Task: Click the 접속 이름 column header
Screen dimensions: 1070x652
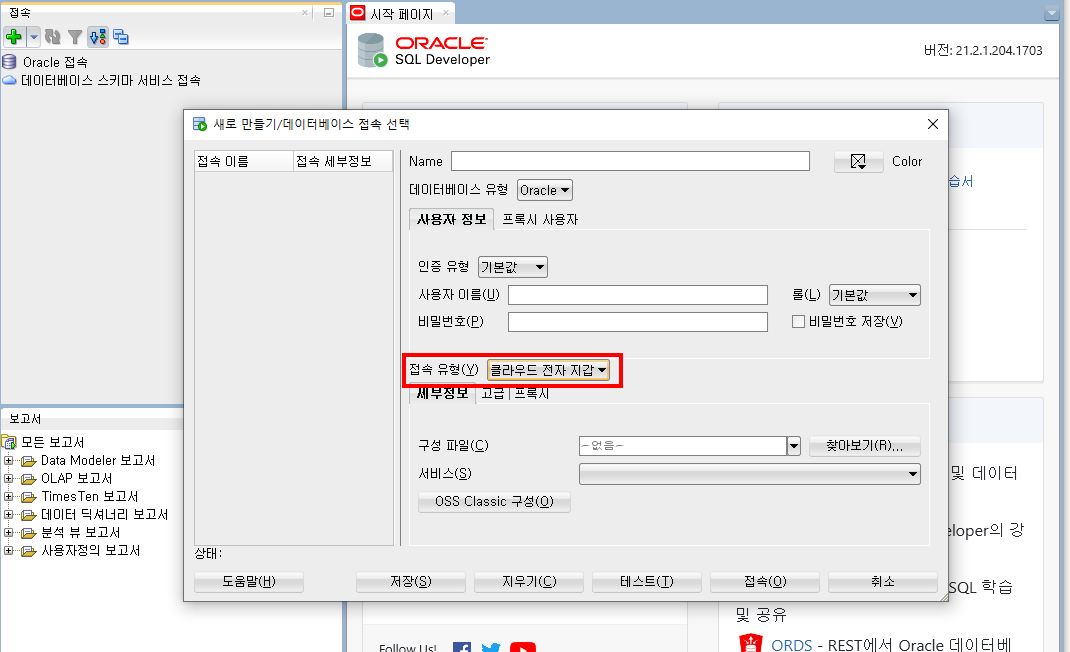Action: [x=244, y=161]
